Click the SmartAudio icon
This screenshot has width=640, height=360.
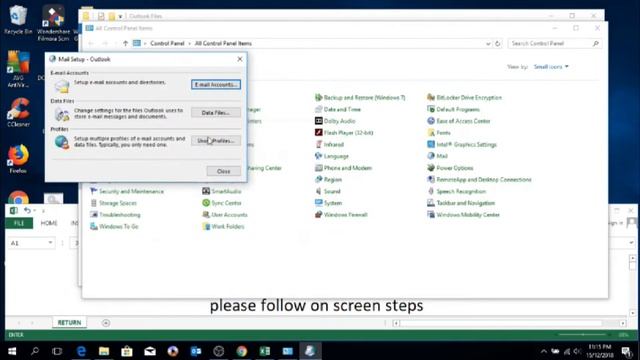click(x=206, y=191)
